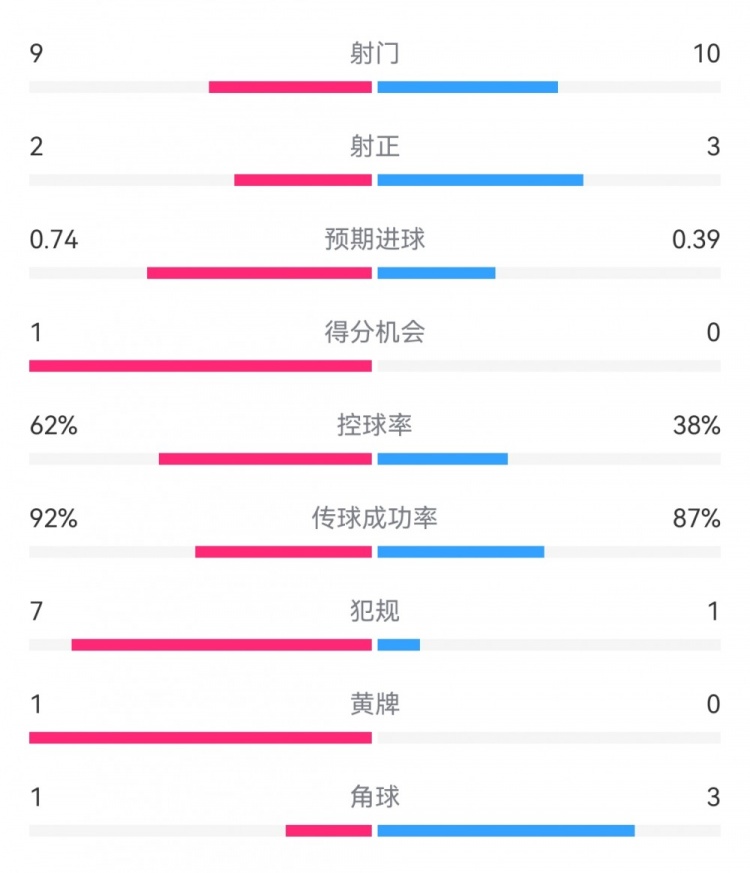Select the 传球成功率 label
750x873 pixels.
375,518
